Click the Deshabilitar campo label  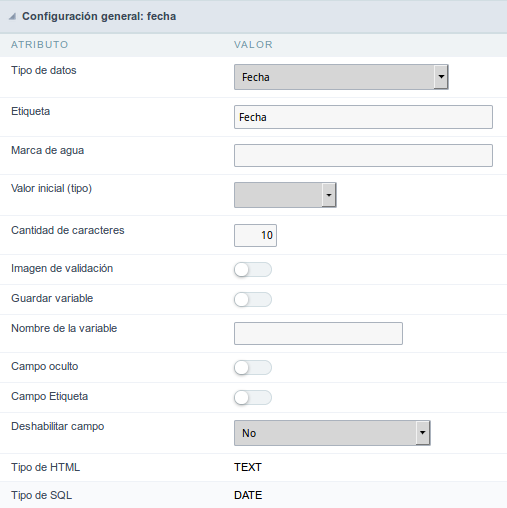tap(58, 427)
